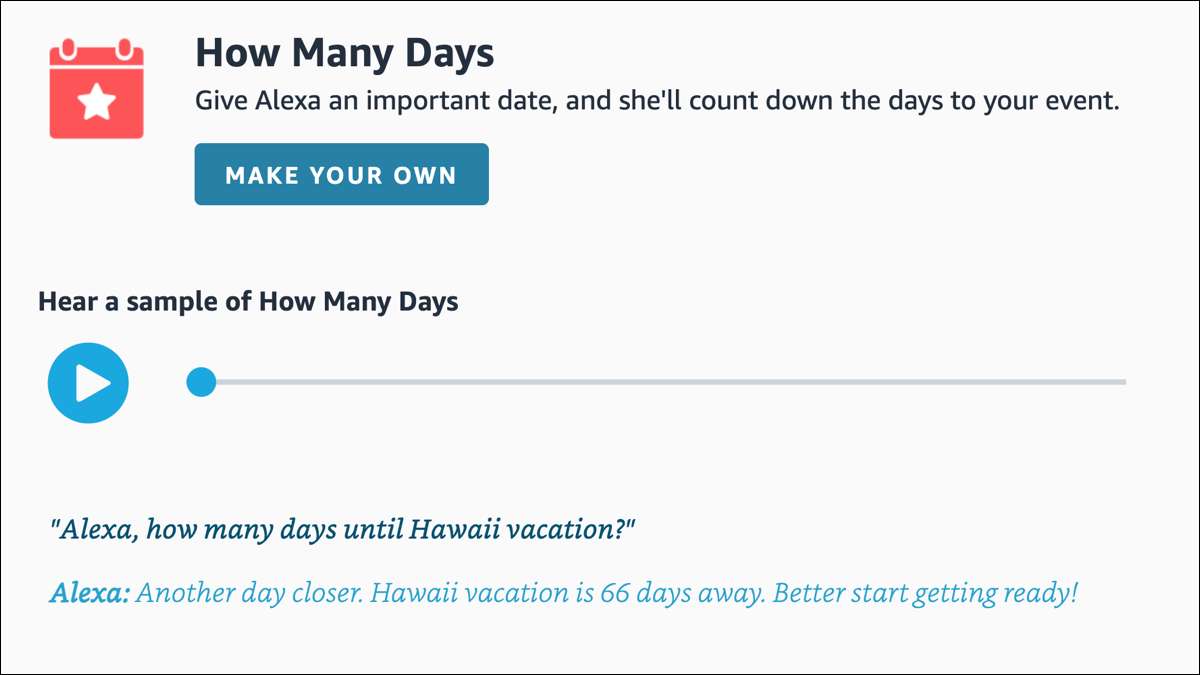Click the white star inside the calendar icon
Screen dimensions: 1200x675
pyautogui.click(x=97, y=102)
